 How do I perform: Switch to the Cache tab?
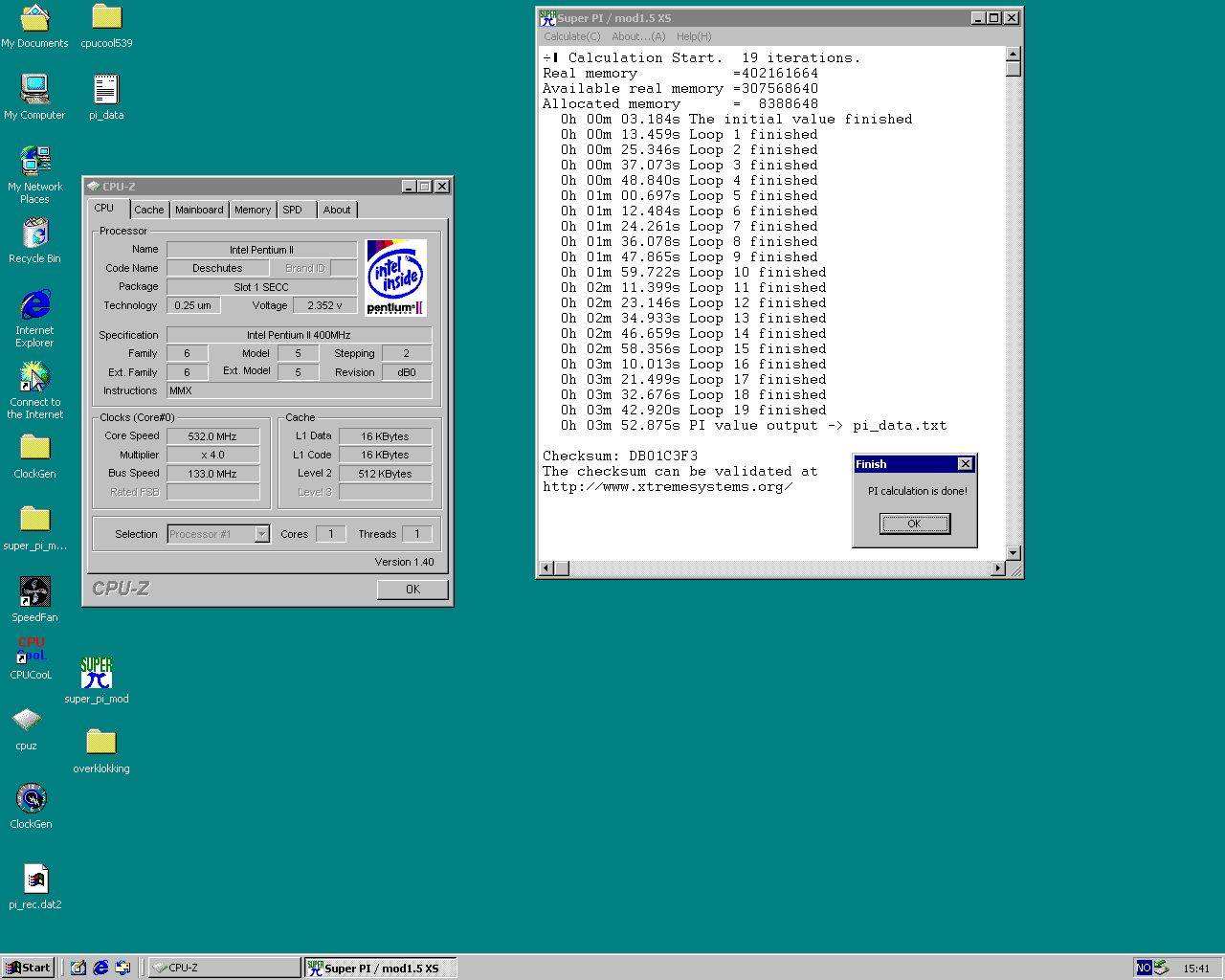click(148, 210)
